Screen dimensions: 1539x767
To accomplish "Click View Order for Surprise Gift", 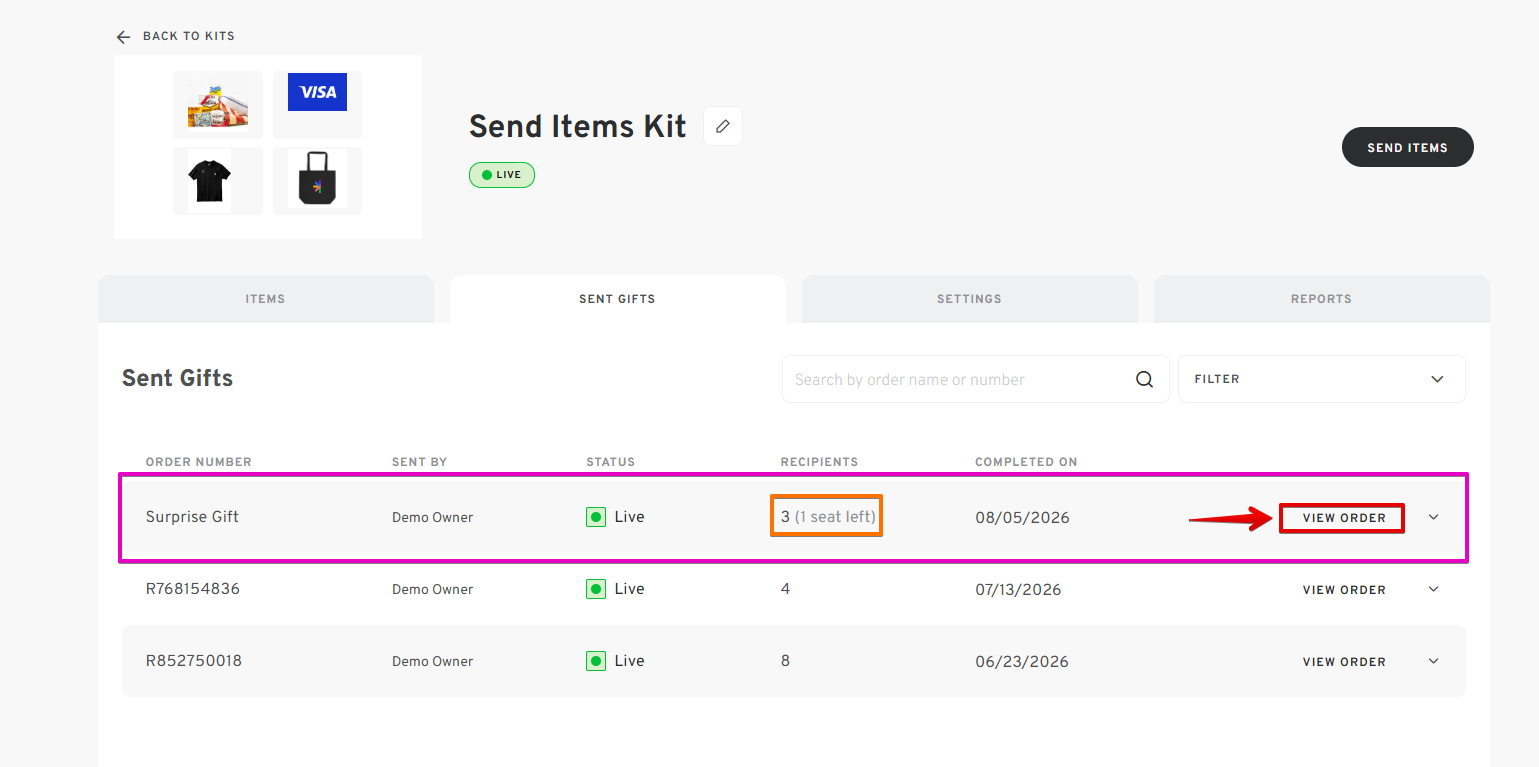I will (1343, 518).
